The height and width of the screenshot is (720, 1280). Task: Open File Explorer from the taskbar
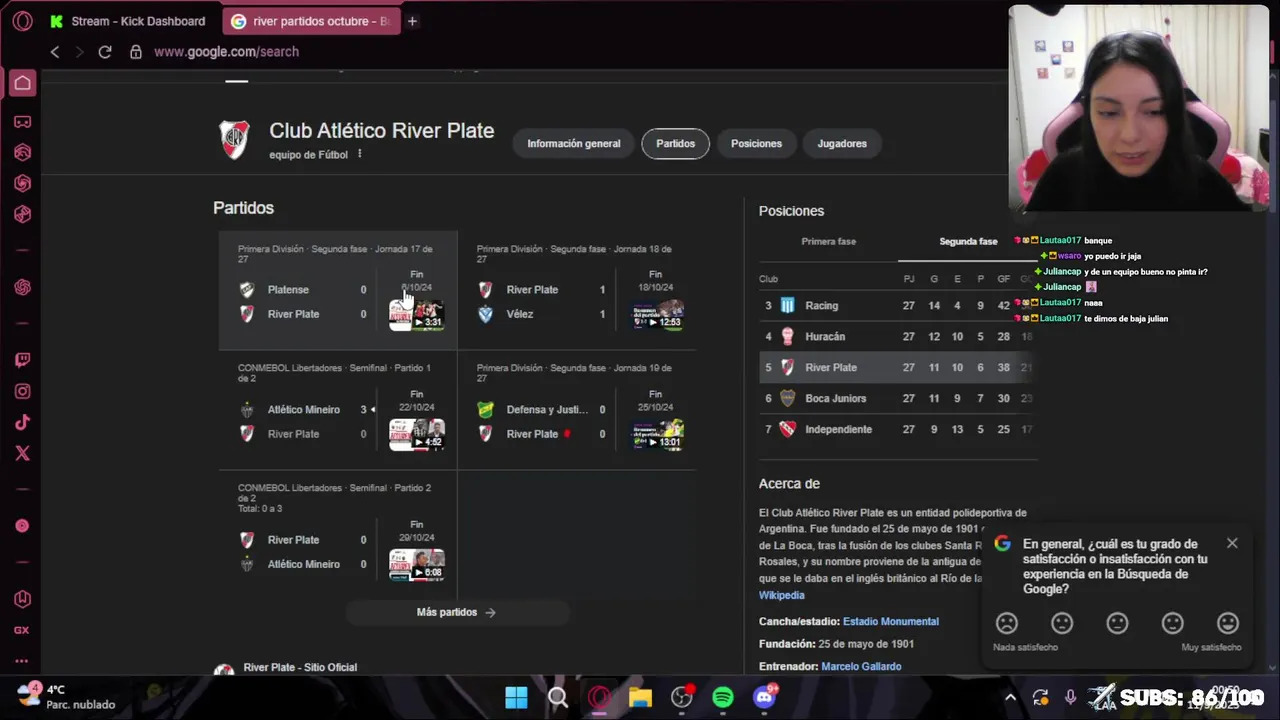point(640,697)
